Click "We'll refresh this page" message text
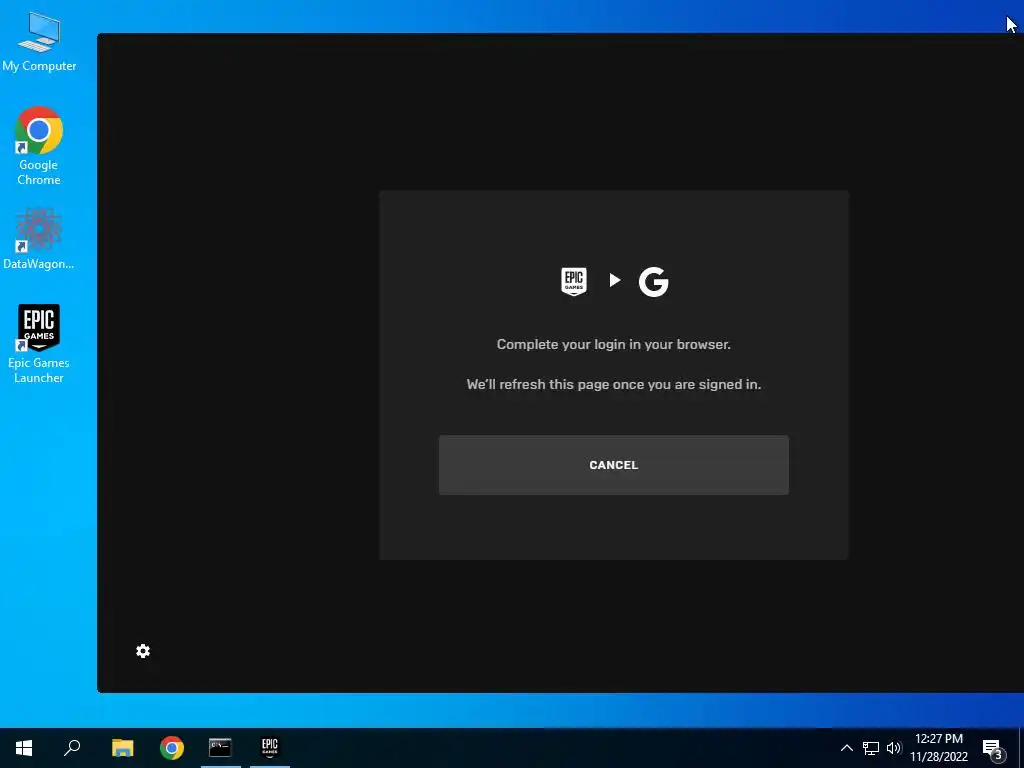 pos(613,384)
